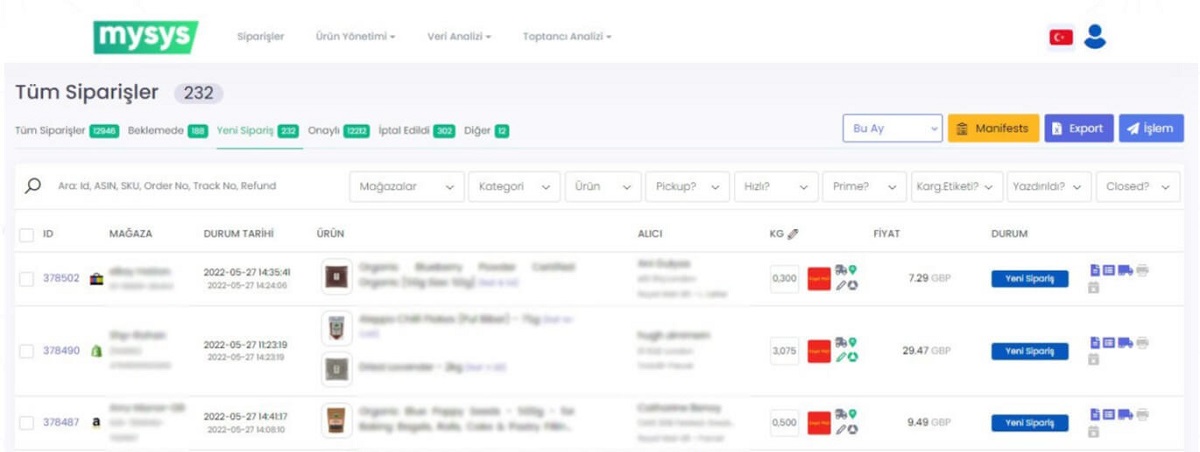Select checkbox for order 378490
This screenshot has height=452, width=1200.
pyautogui.click(x=26, y=351)
